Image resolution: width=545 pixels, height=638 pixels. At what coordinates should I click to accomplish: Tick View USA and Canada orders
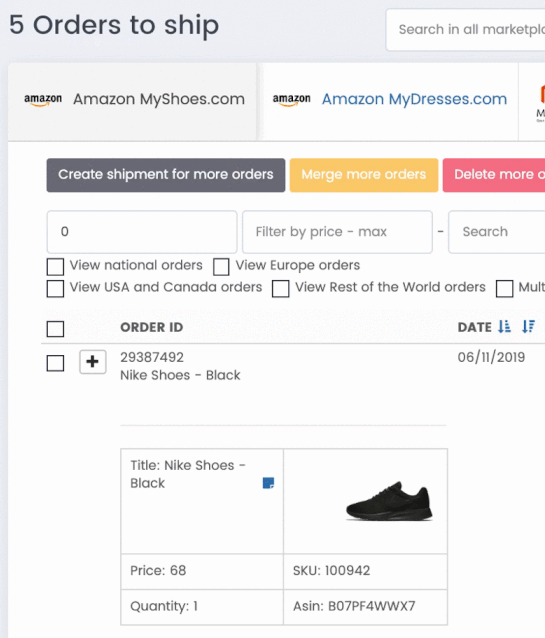55,289
